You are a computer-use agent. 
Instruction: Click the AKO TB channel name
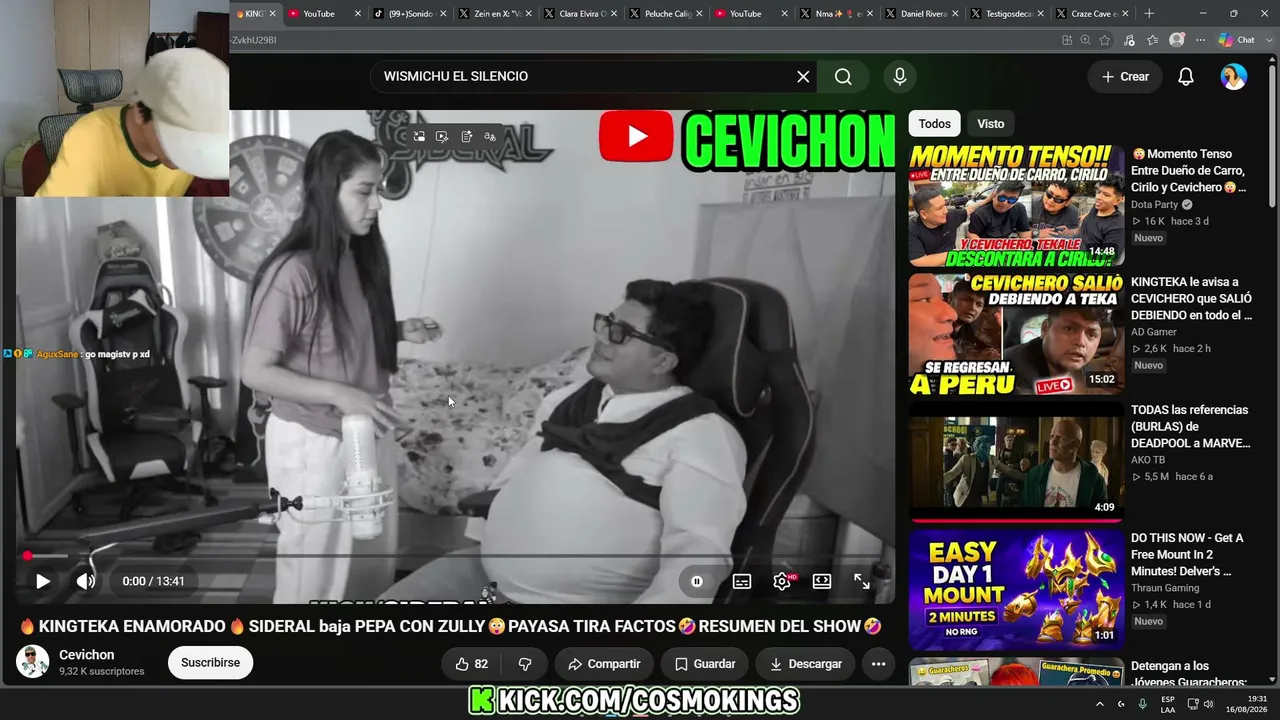tap(1148, 460)
